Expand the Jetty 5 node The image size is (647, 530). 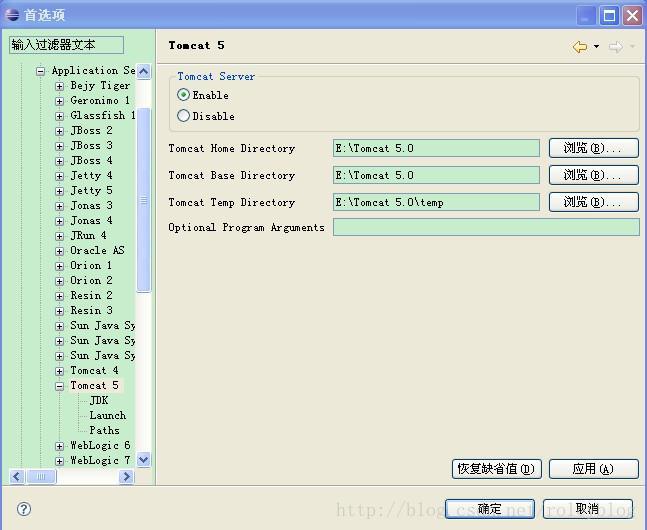click(59, 191)
